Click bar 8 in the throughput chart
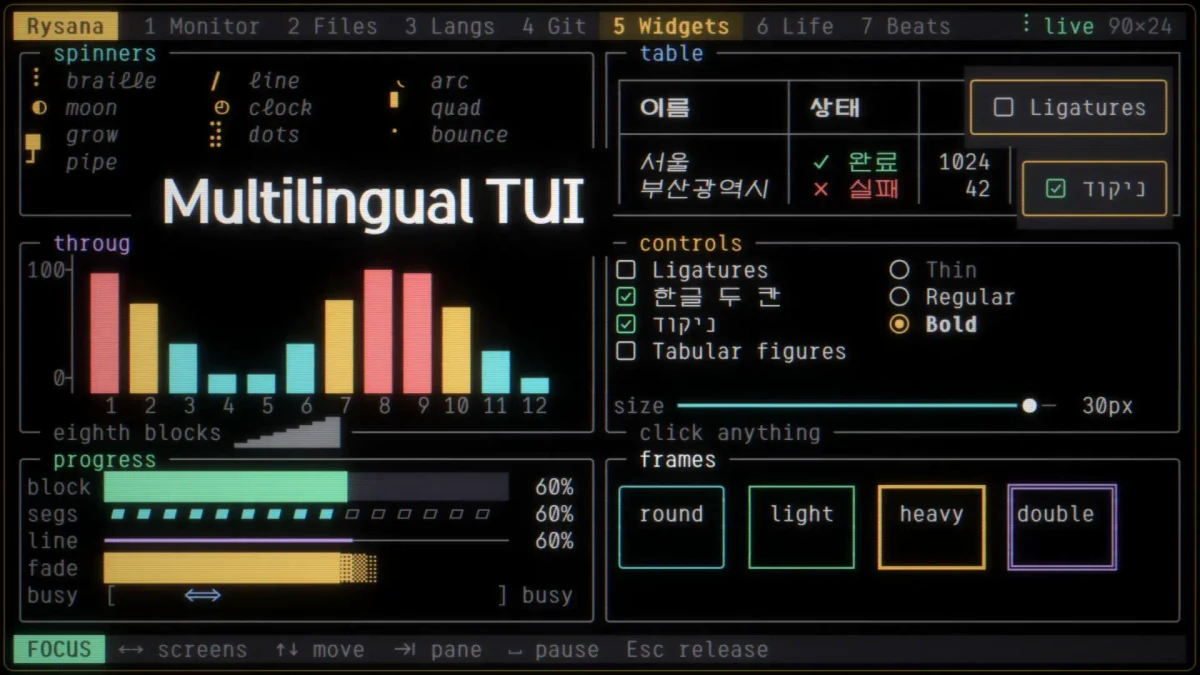1200x675 pixels. pos(378,331)
